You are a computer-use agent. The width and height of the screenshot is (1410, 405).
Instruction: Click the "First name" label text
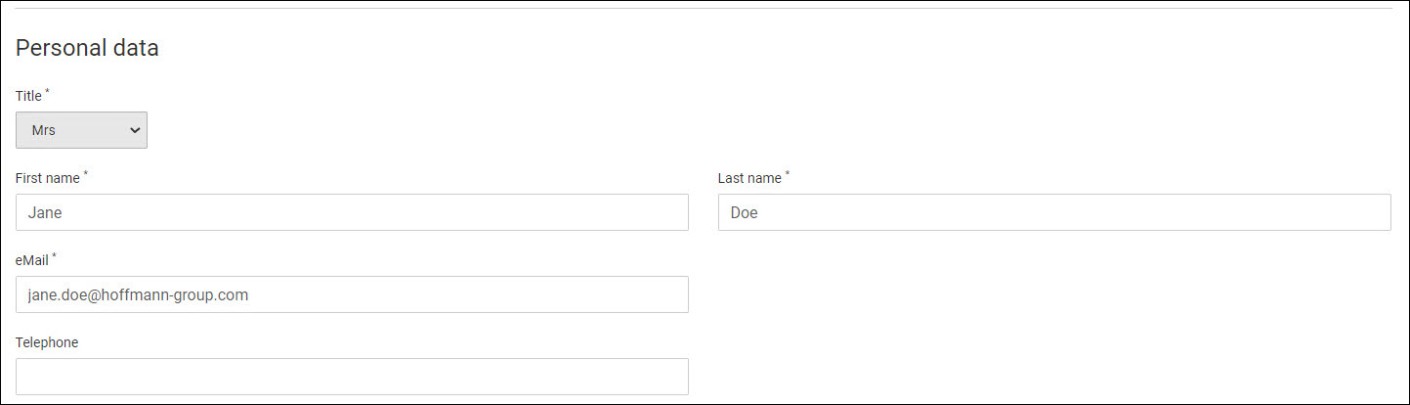[47, 179]
